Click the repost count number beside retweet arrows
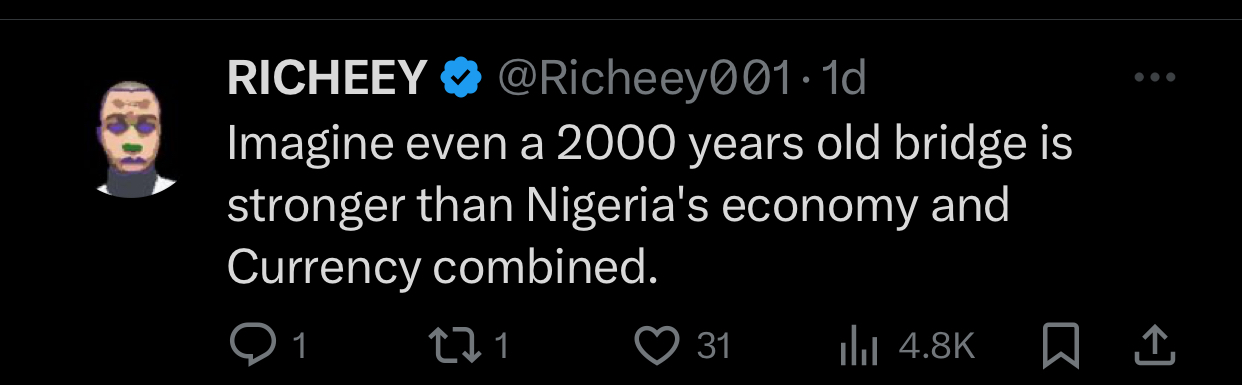 (502, 346)
